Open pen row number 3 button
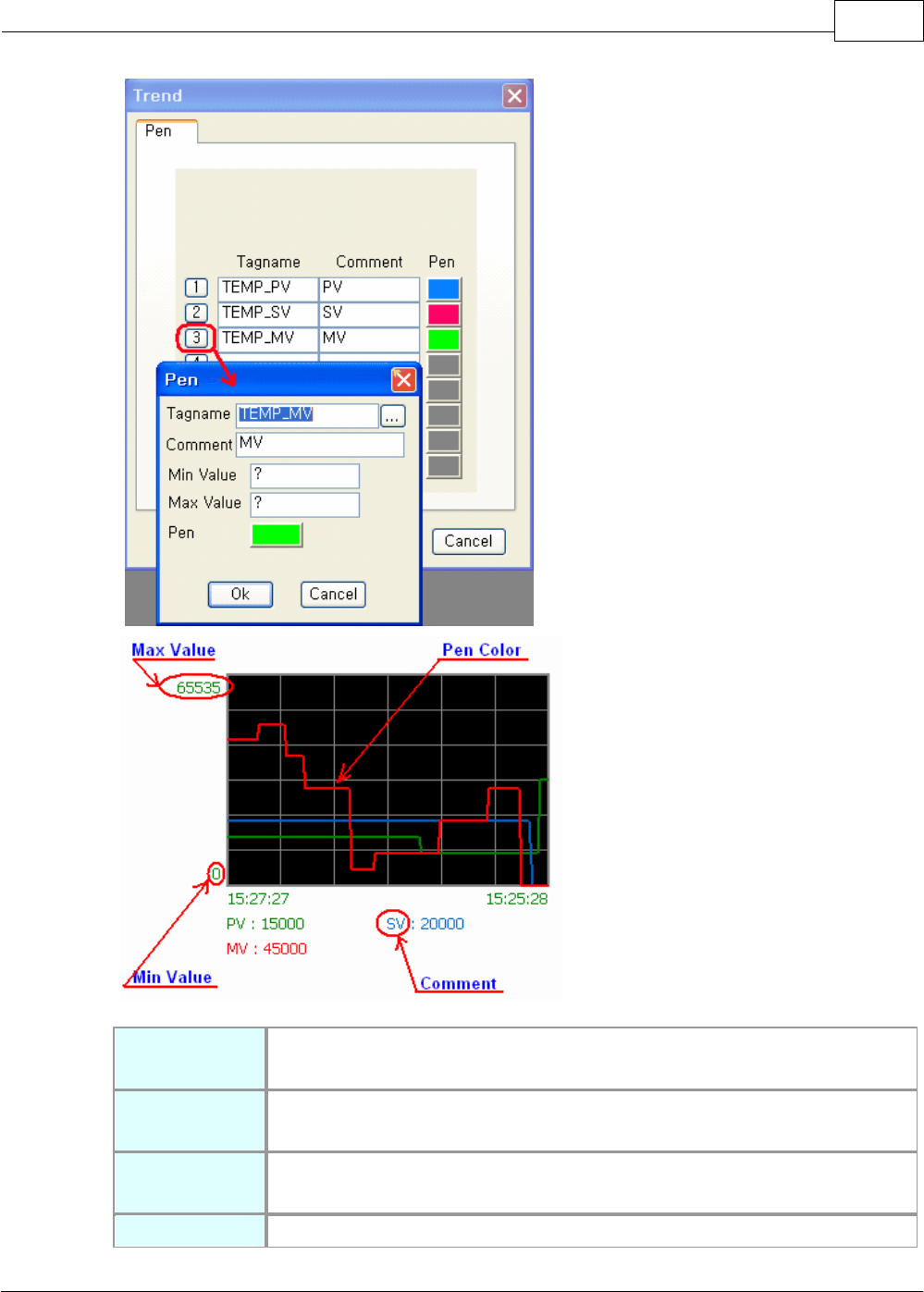Screen dimensions: 924x1292 (x=196, y=338)
